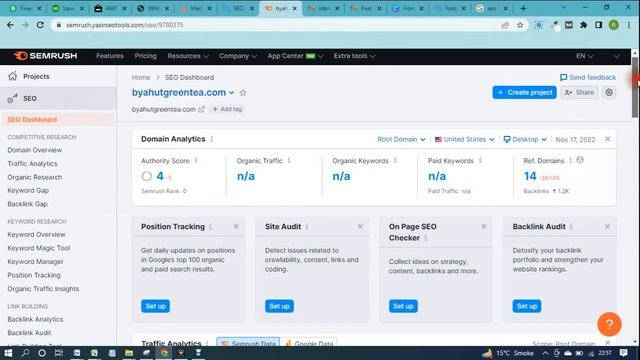The height and width of the screenshot is (360, 640).
Task: Click the info icon next to Authority Score
Action: click(x=196, y=160)
